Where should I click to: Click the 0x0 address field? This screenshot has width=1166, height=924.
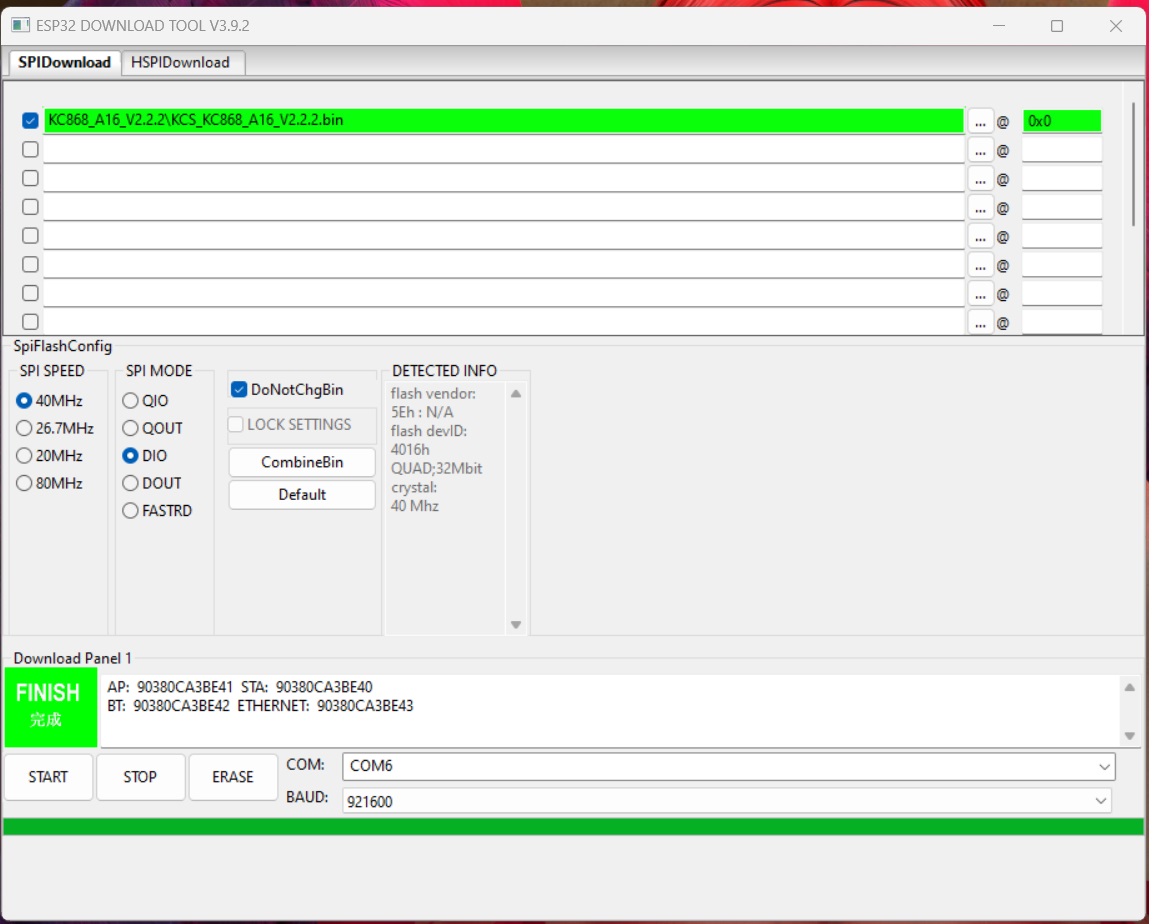(1061, 121)
